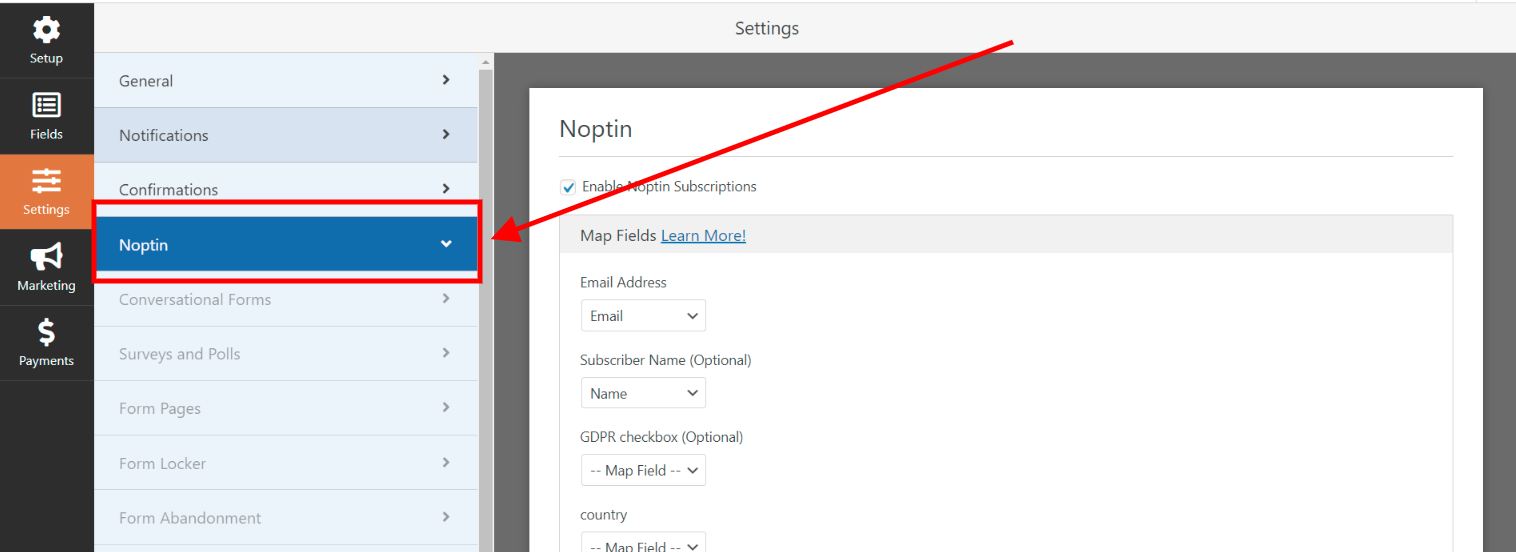This screenshot has height=552, width=1516.
Task: Expand the Form Abandonment chevron
Action: pyautogui.click(x=446, y=516)
